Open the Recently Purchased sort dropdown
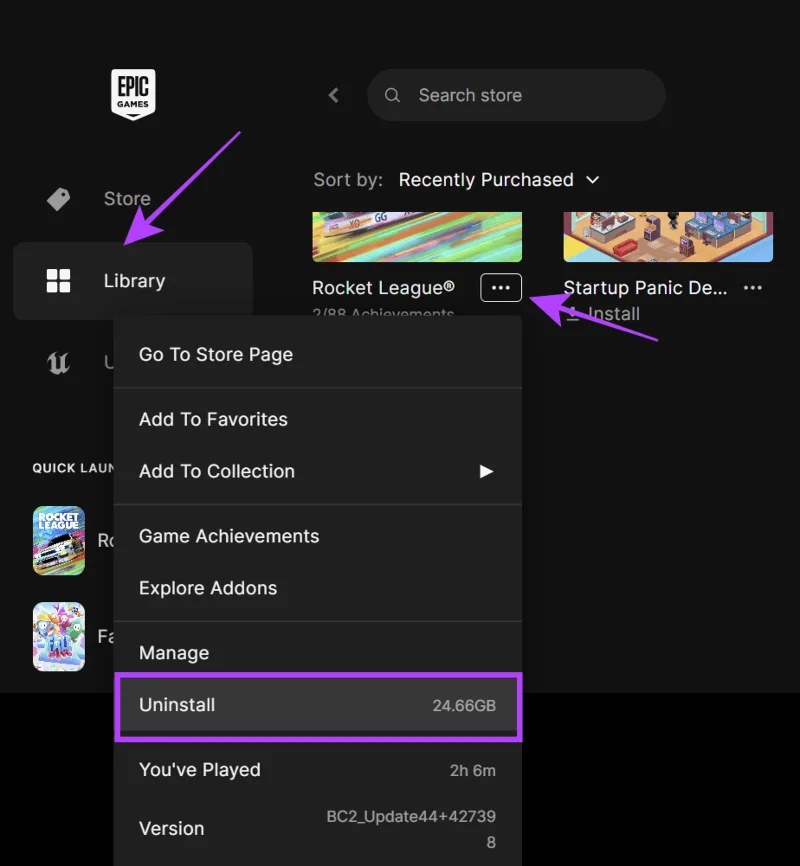 pos(499,180)
